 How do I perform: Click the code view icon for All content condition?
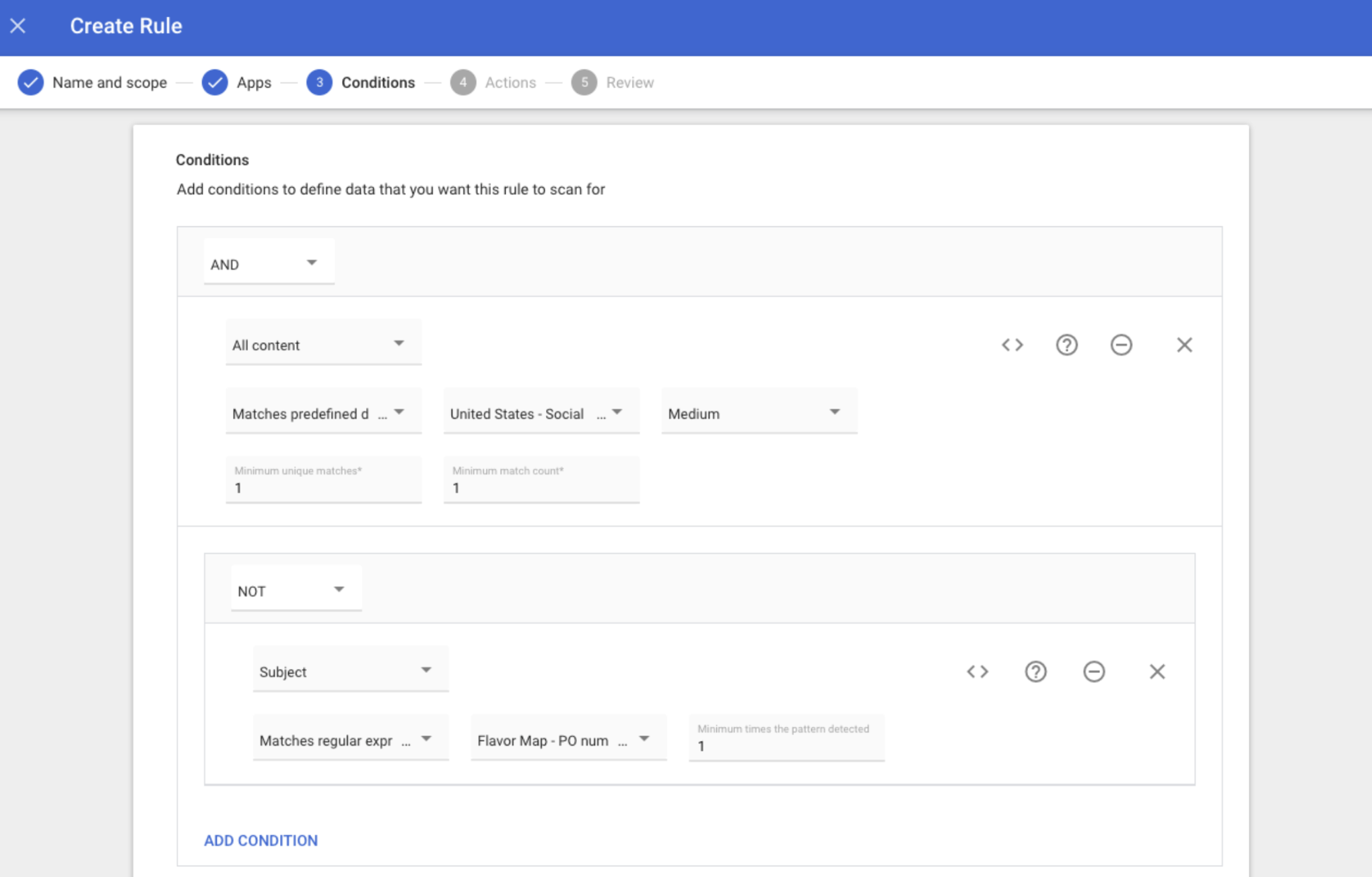[1012, 345]
